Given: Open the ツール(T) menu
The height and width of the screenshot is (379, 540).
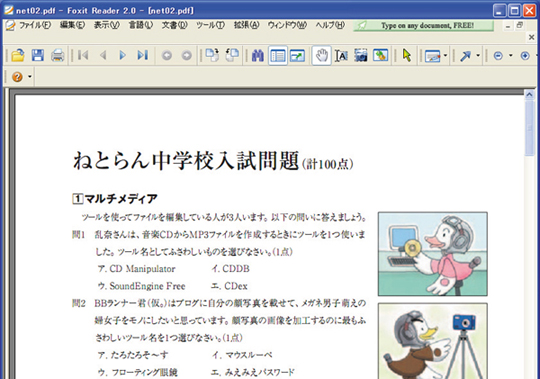Looking at the screenshot, I should pyautogui.click(x=210, y=25).
